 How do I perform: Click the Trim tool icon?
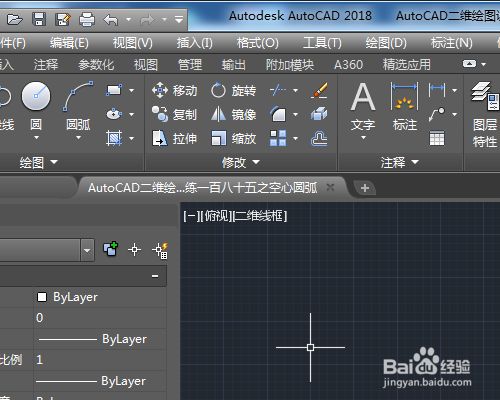pyautogui.click(x=278, y=90)
